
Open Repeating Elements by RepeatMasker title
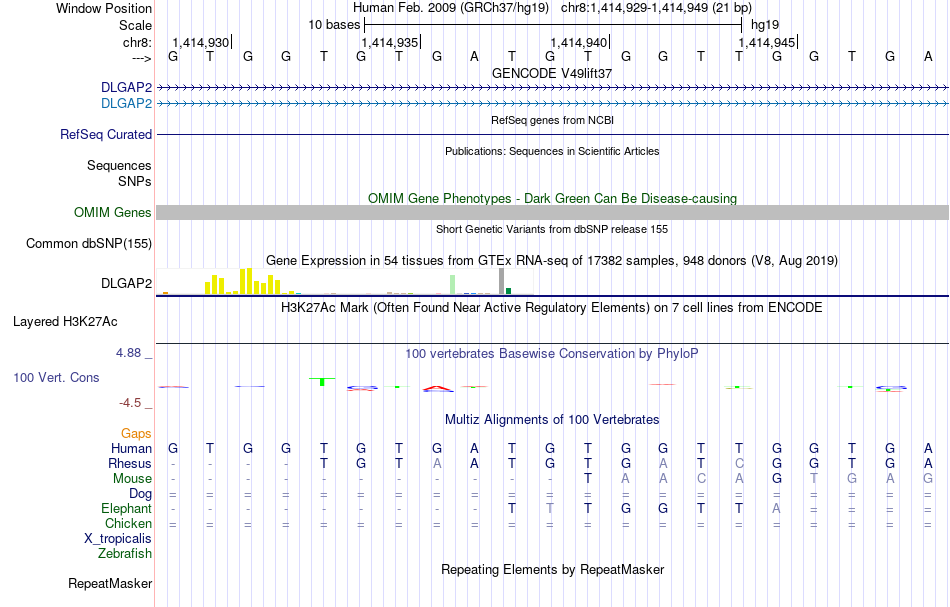(x=552, y=569)
